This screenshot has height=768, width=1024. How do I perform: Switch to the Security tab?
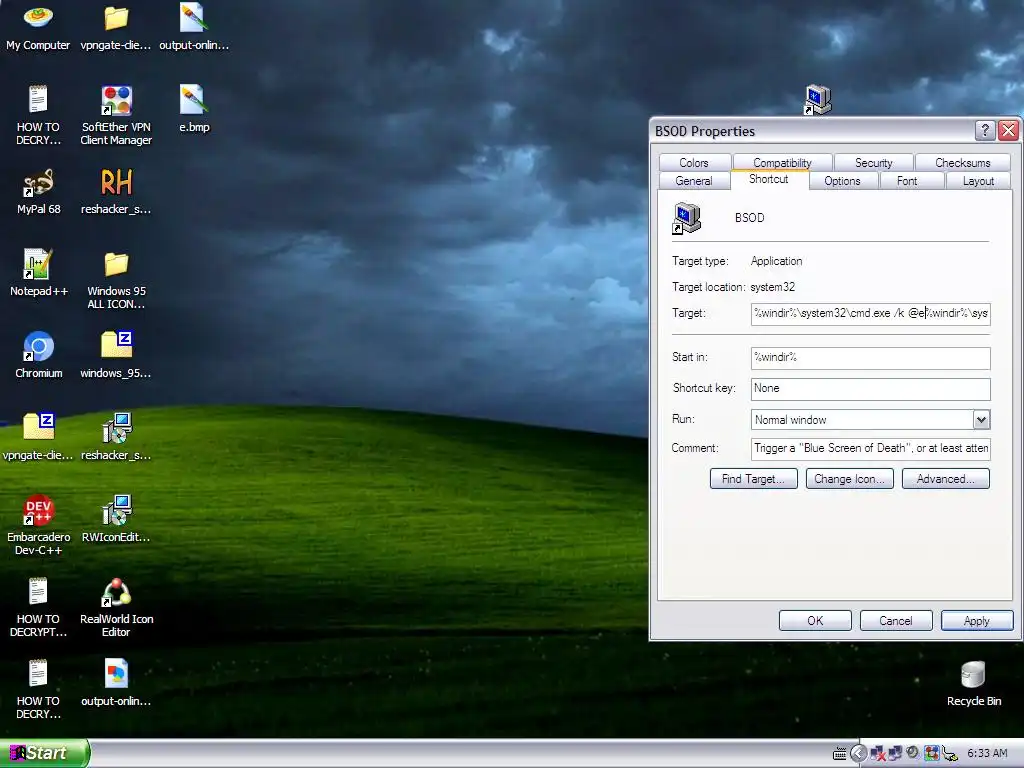click(x=873, y=163)
